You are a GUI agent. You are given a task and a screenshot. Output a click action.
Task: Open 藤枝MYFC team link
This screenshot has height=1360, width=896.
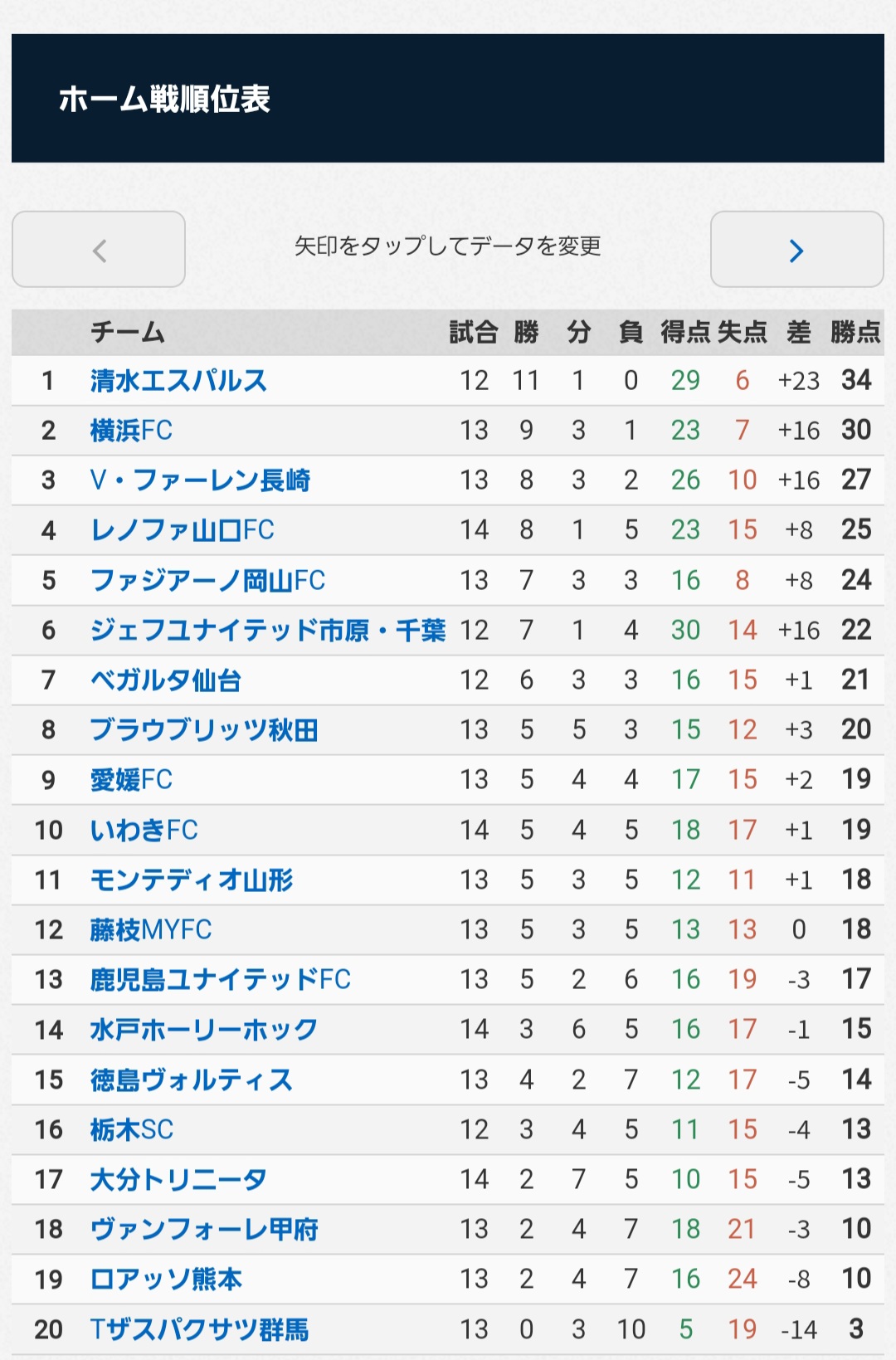(151, 929)
